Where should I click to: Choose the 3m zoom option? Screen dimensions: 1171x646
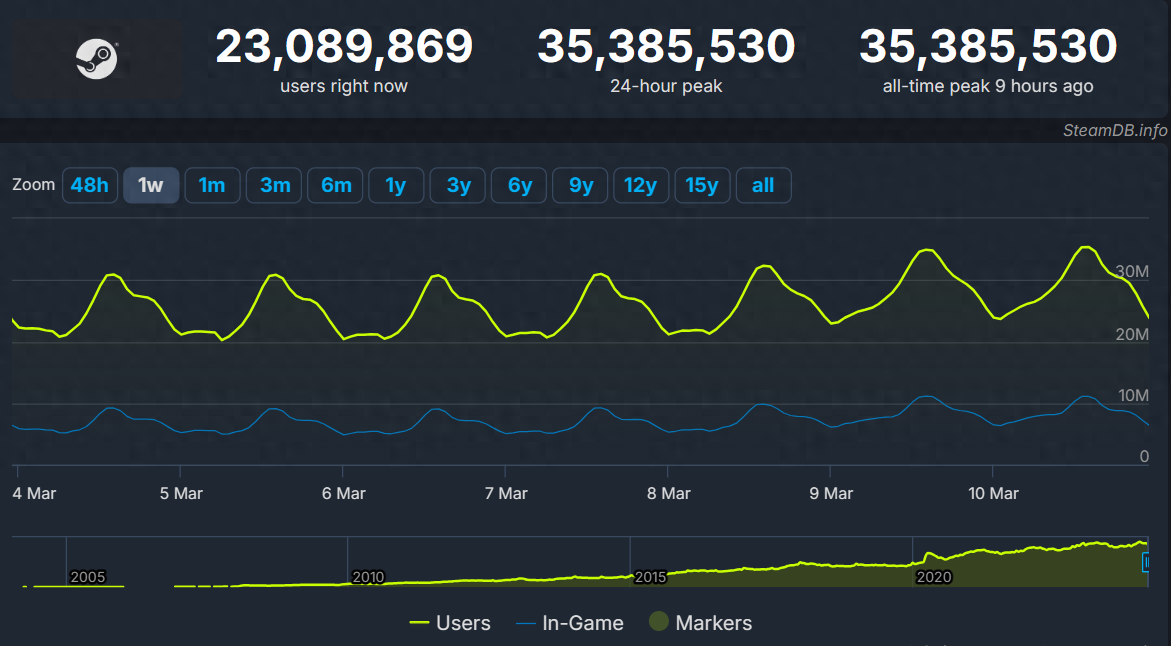[274, 185]
